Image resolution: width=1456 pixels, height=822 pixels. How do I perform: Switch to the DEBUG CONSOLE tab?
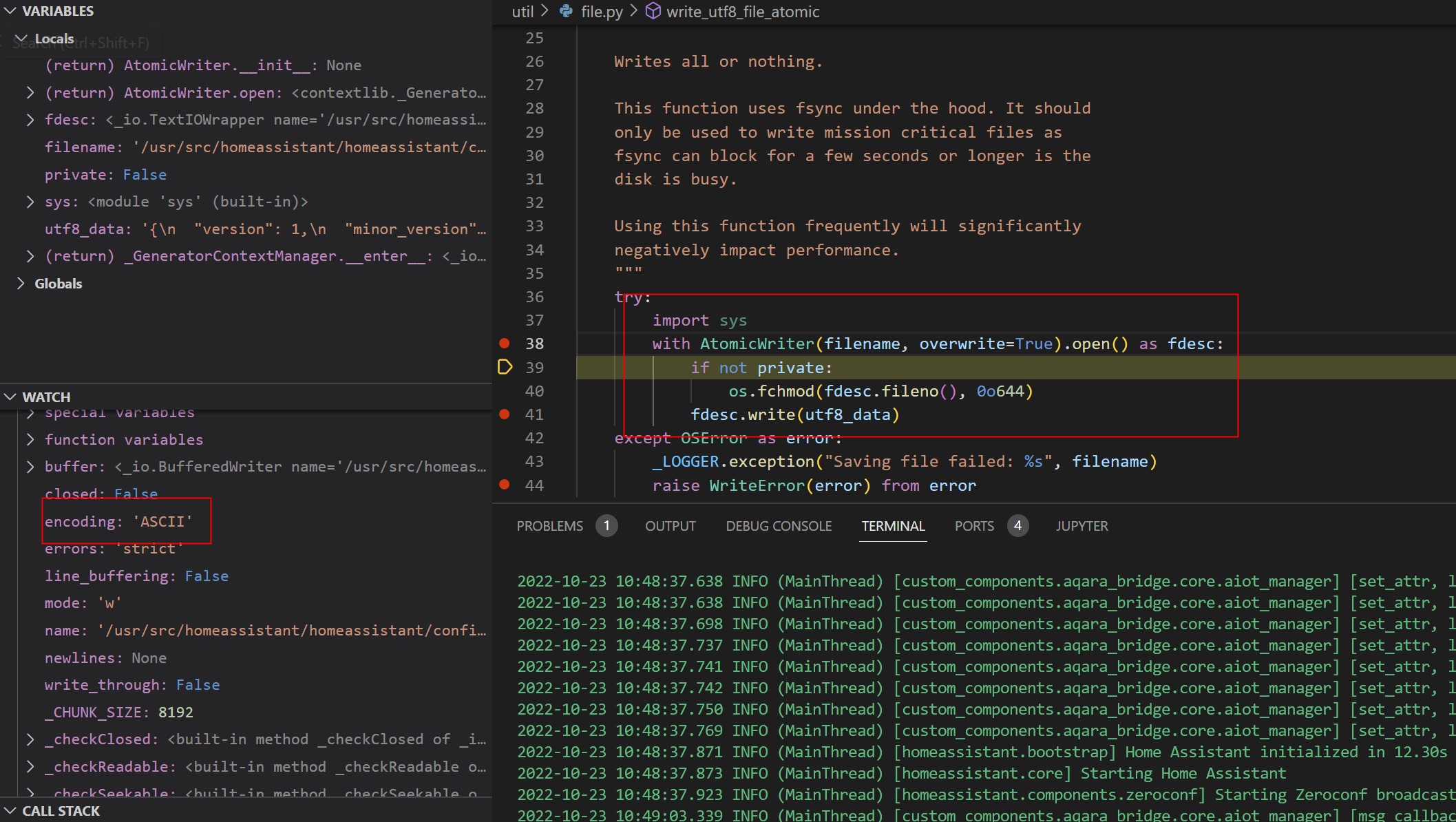pos(779,526)
